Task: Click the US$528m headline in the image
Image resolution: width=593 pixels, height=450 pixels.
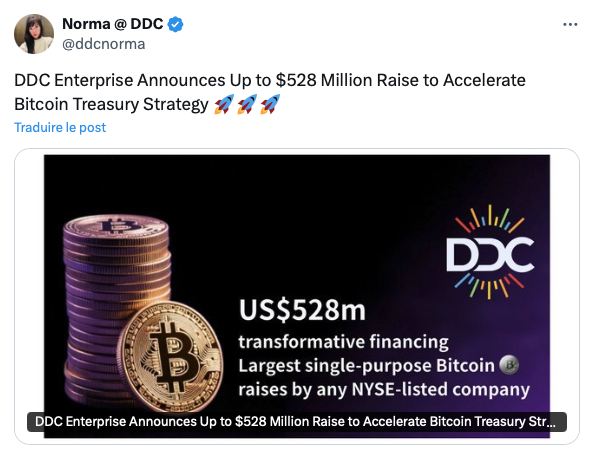Action: point(302,310)
